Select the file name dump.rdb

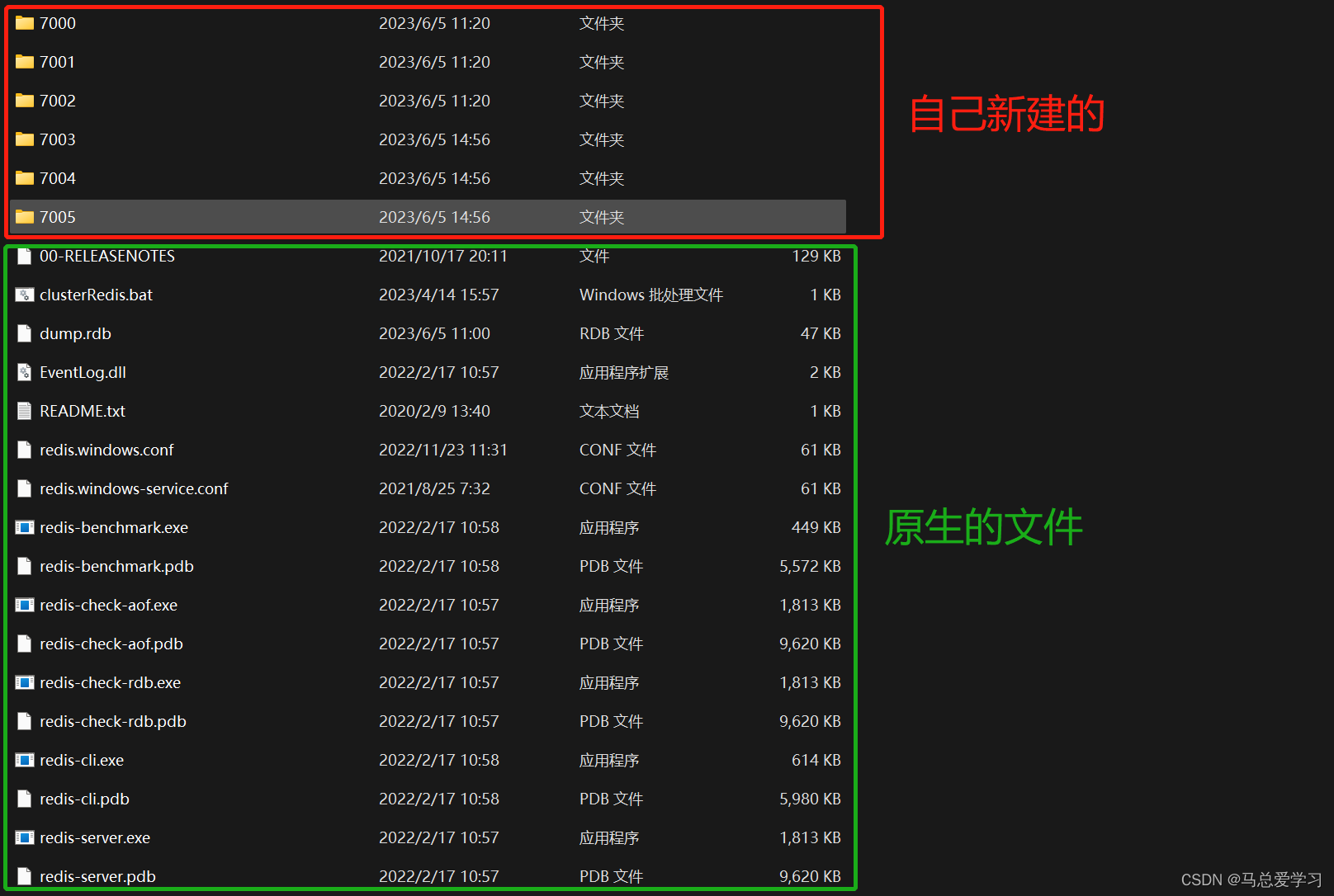coord(75,333)
